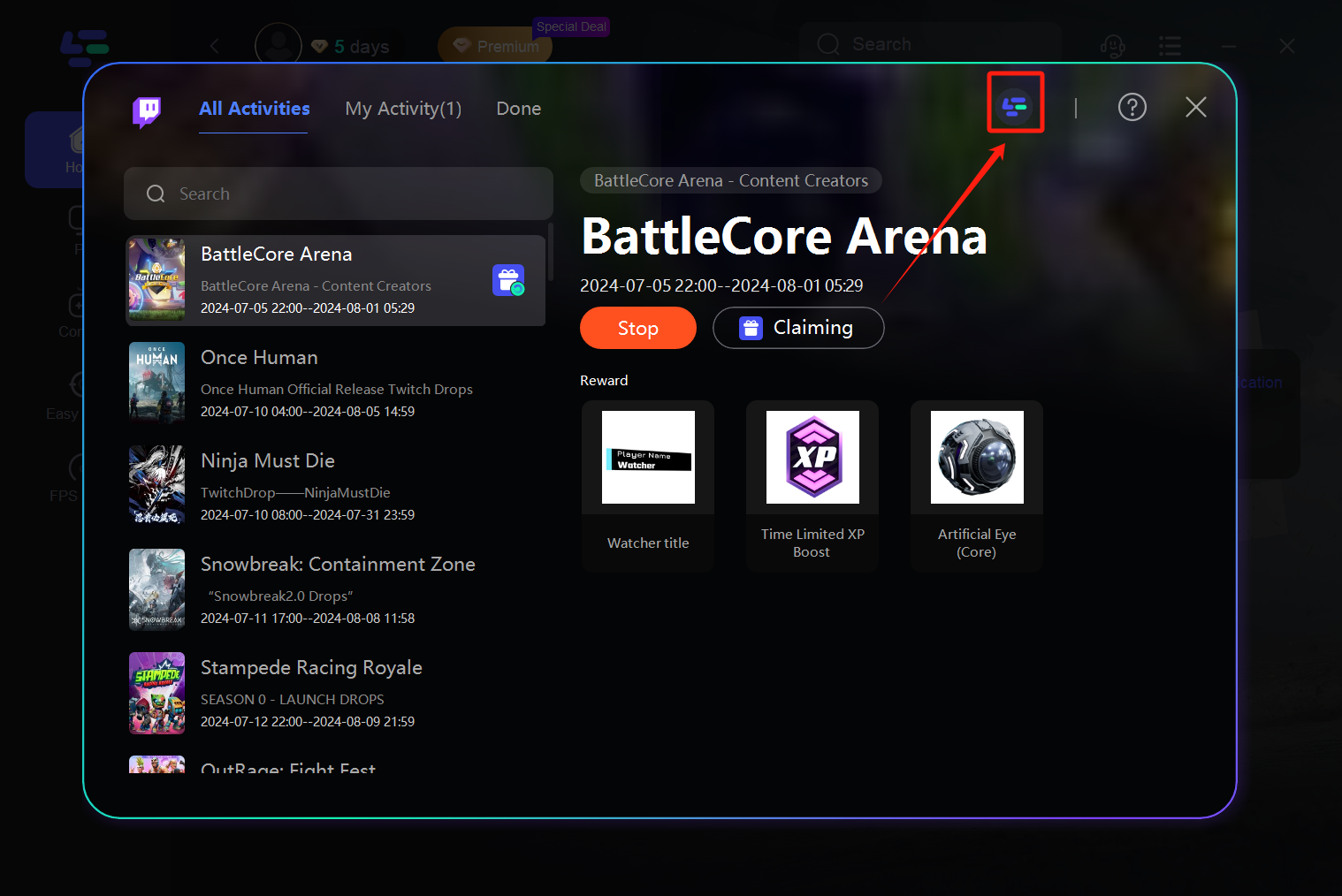Click Snowbreak game thumbnail
Image resolution: width=1342 pixels, height=896 pixels.
click(157, 590)
